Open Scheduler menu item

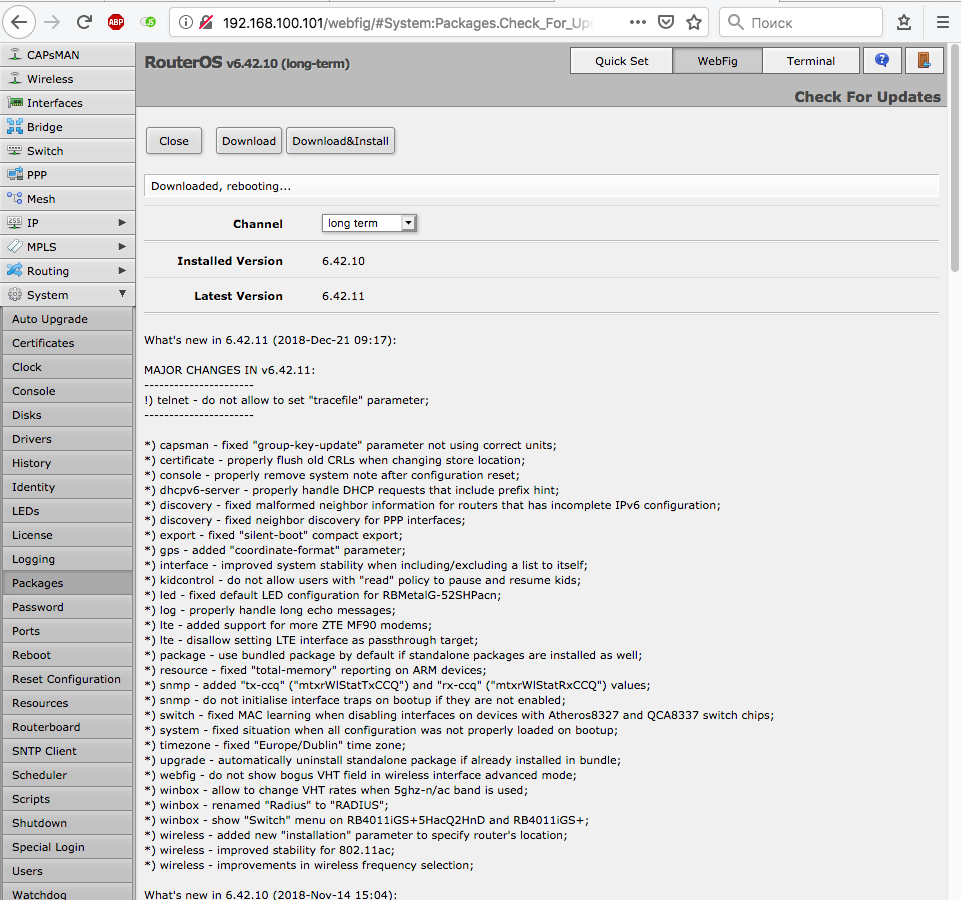coord(67,775)
